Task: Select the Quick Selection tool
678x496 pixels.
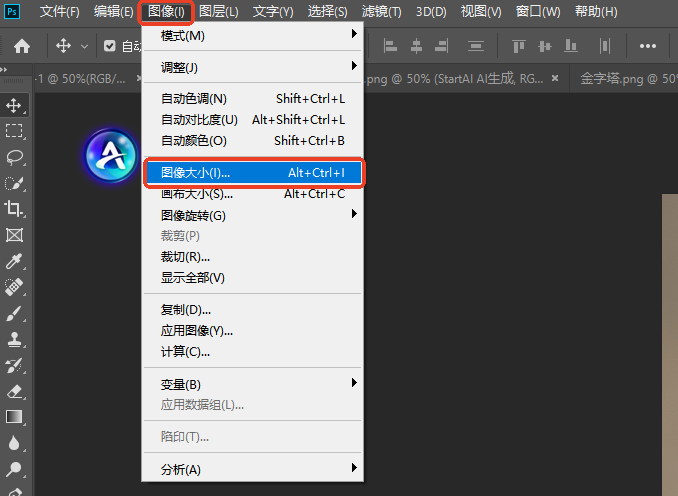Action: (14, 183)
